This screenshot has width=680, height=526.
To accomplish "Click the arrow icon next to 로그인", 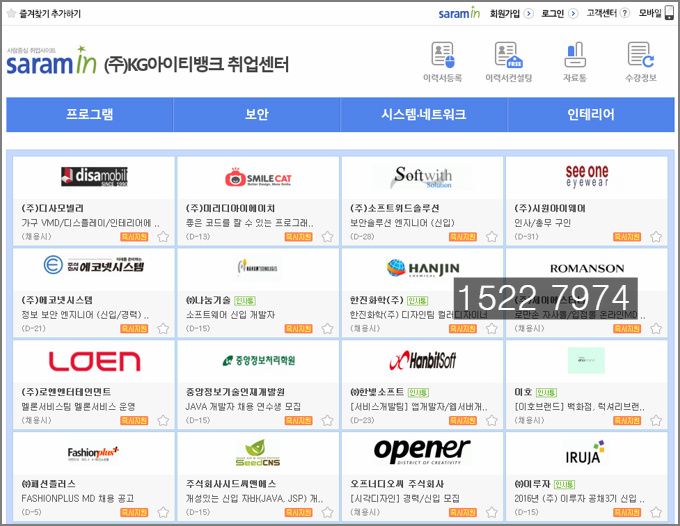I will (x=573, y=13).
